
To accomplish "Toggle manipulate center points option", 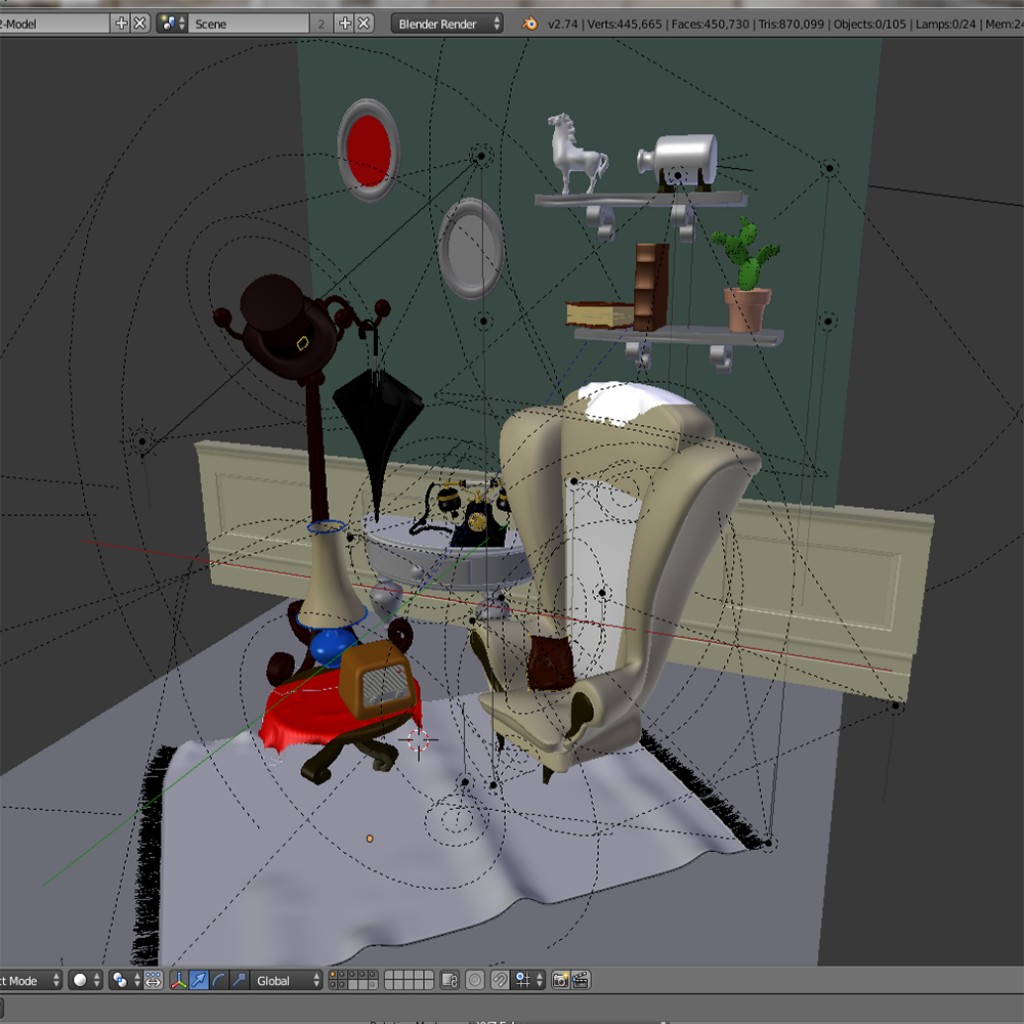I will [153, 980].
